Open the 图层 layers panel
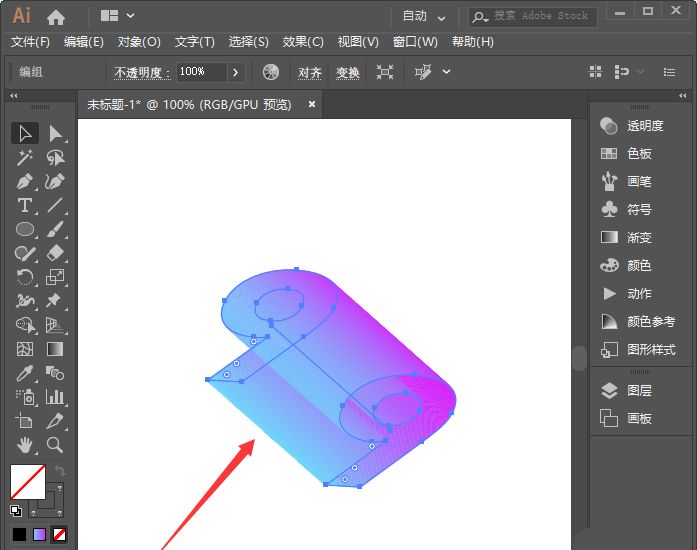 click(639, 391)
